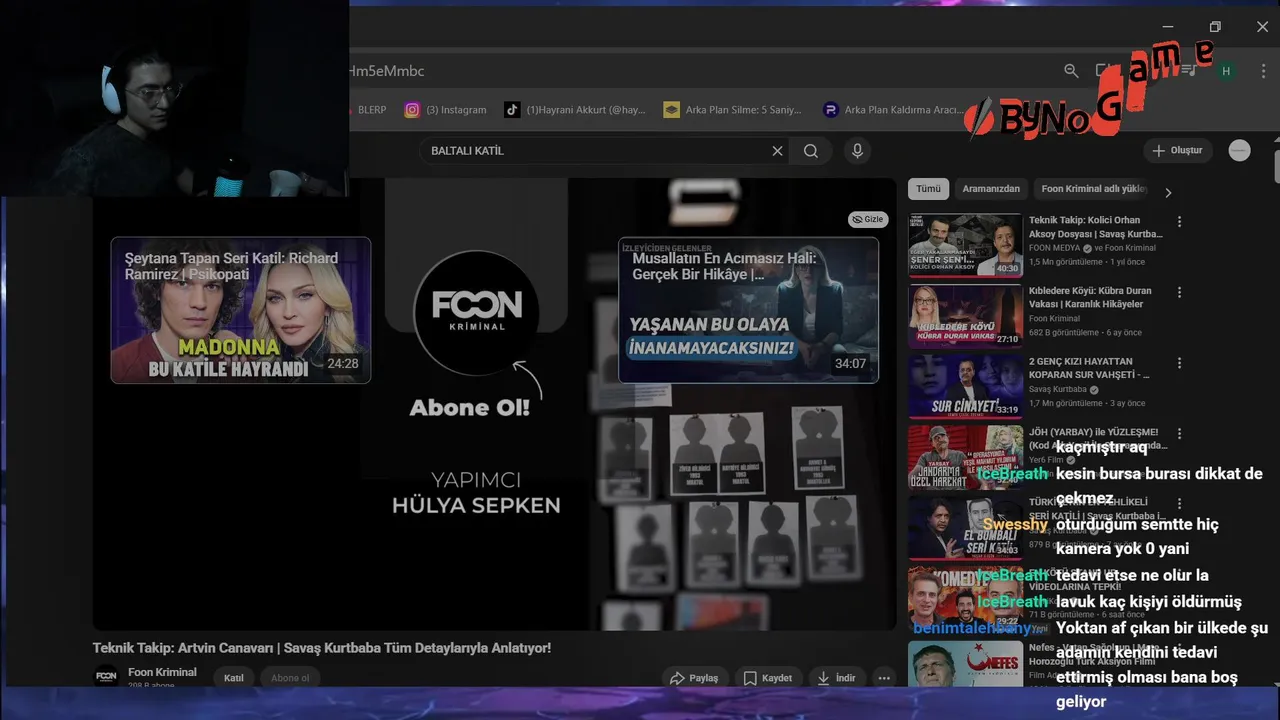The width and height of the screenshot is (1280, 720).
Task: Open options for JÖH (YARBAY) video
Action: point(1179,434)
